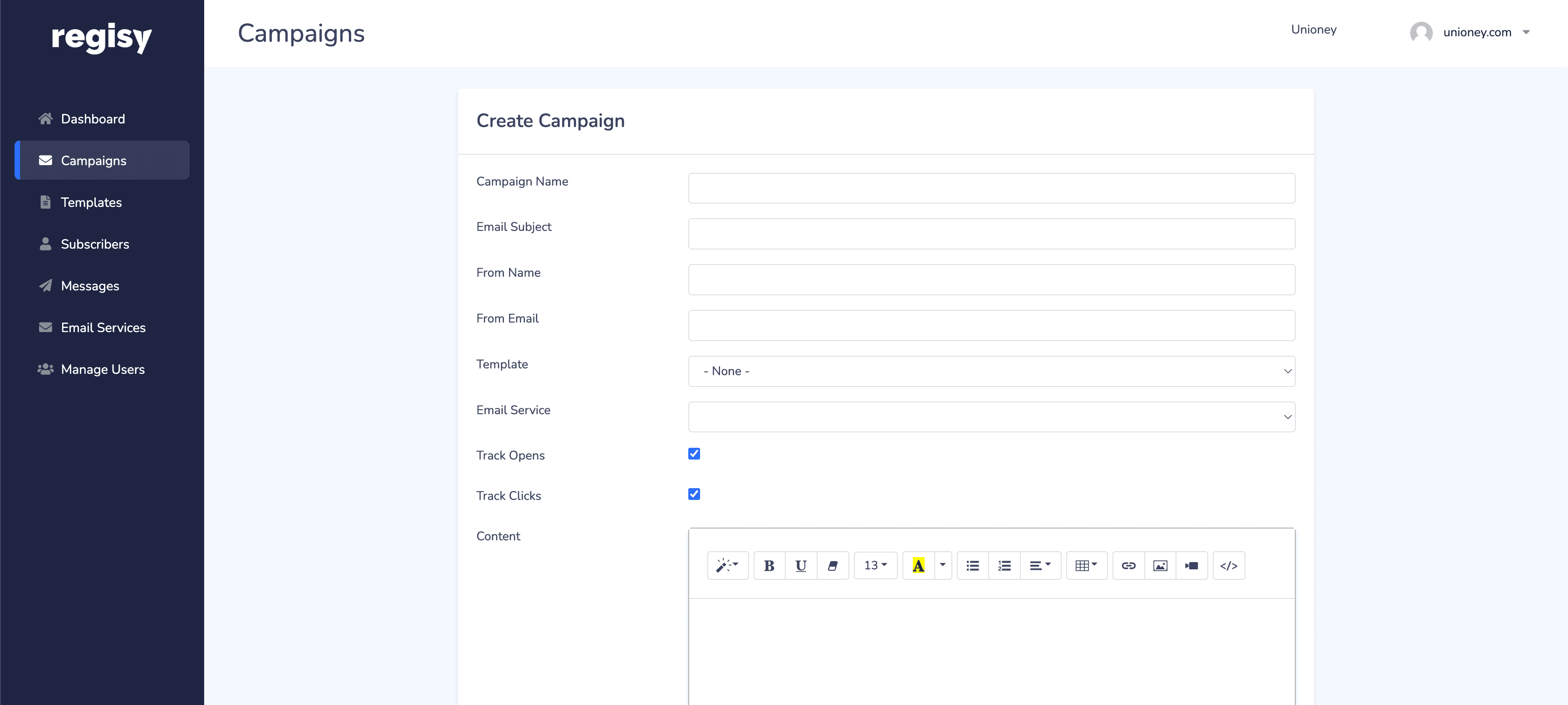Insert an ordered numbered list
This screenshot has height=705, width=1568.
[x=1004, y=566]
